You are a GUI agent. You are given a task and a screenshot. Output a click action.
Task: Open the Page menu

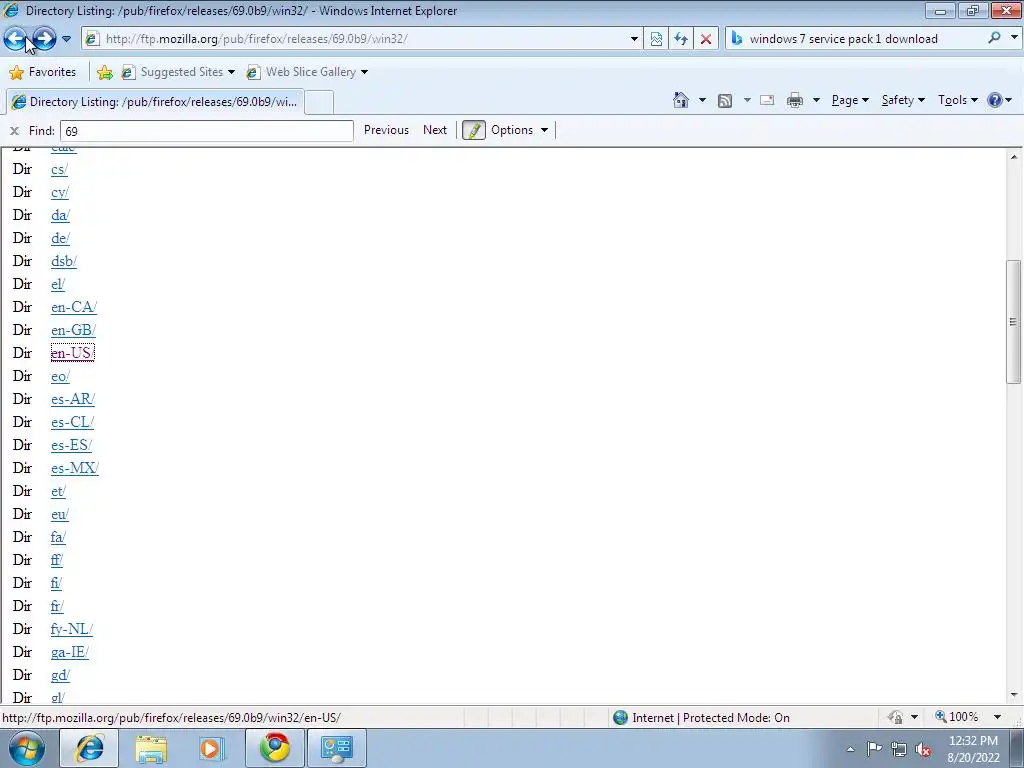click(850, 100)
